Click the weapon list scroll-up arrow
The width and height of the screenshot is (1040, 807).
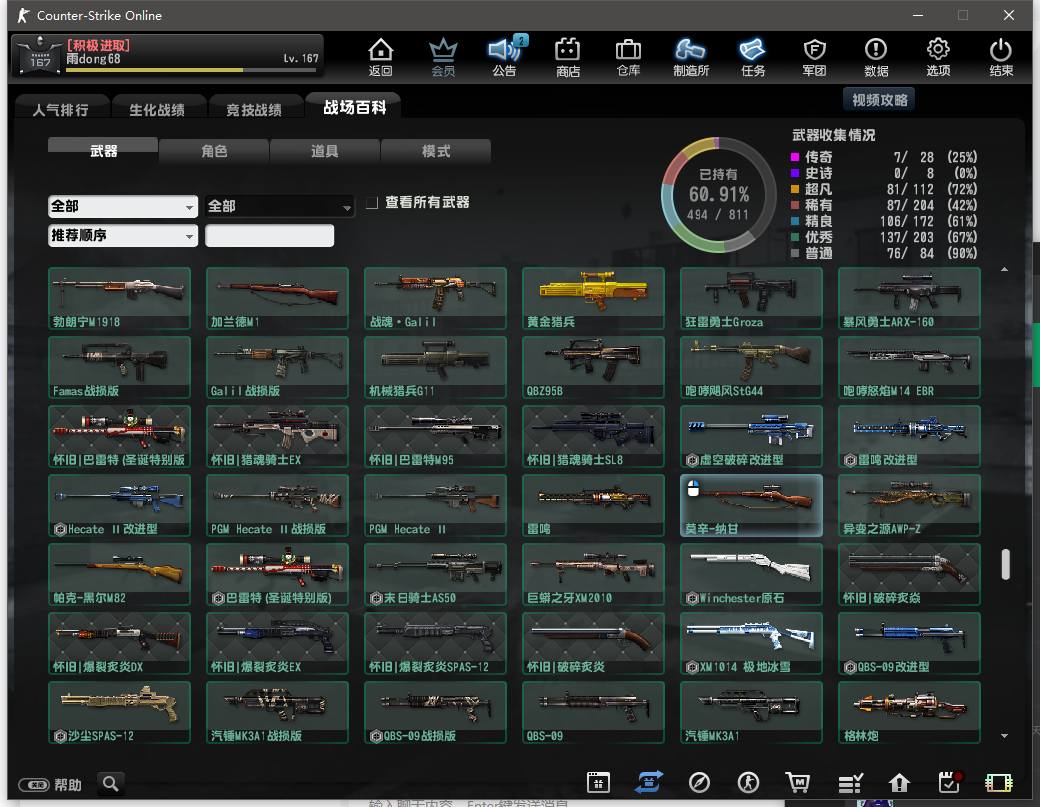pos(1004,269)
